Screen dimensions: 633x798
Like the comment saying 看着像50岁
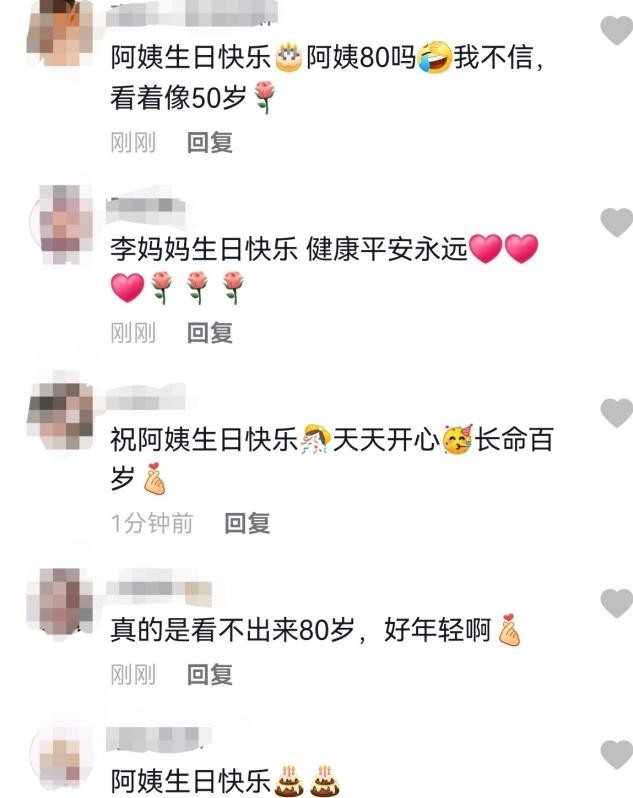click(x=617, y=30)
